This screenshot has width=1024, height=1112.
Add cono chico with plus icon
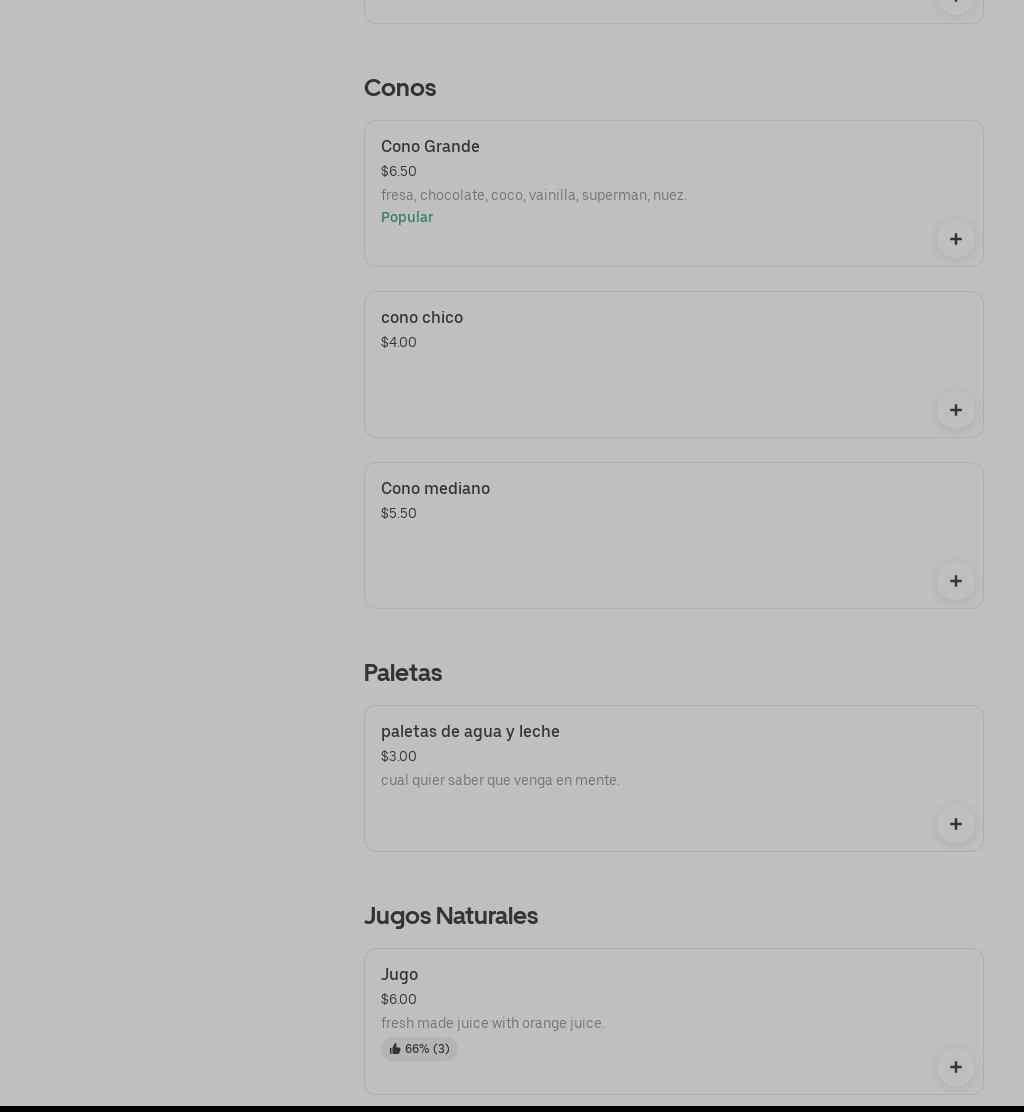tap(955, 410)
